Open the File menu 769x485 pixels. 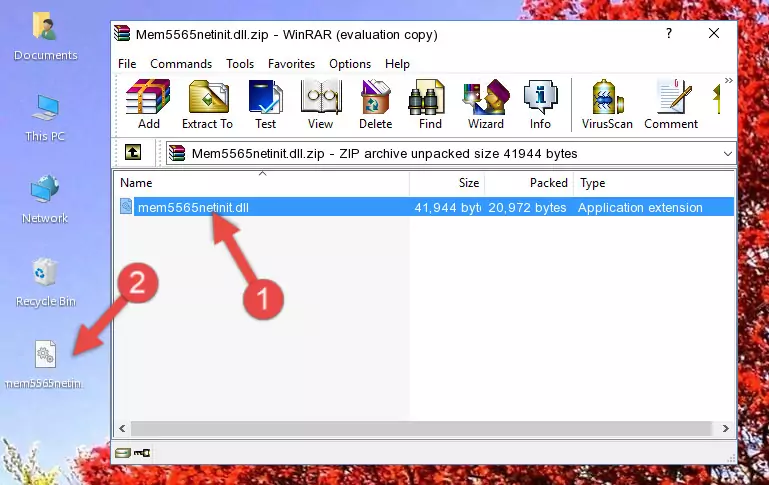pyautogui.click(x=127, y=64)
